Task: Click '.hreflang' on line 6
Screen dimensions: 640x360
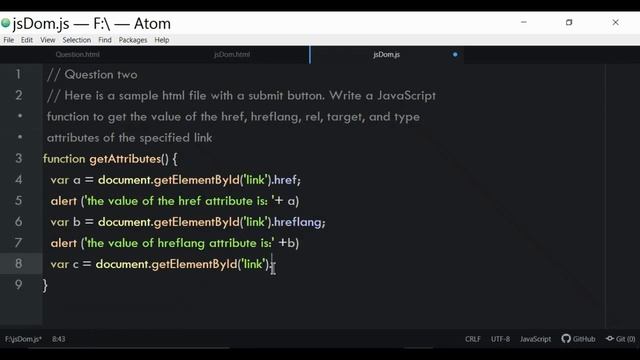Action: [297, 222]
